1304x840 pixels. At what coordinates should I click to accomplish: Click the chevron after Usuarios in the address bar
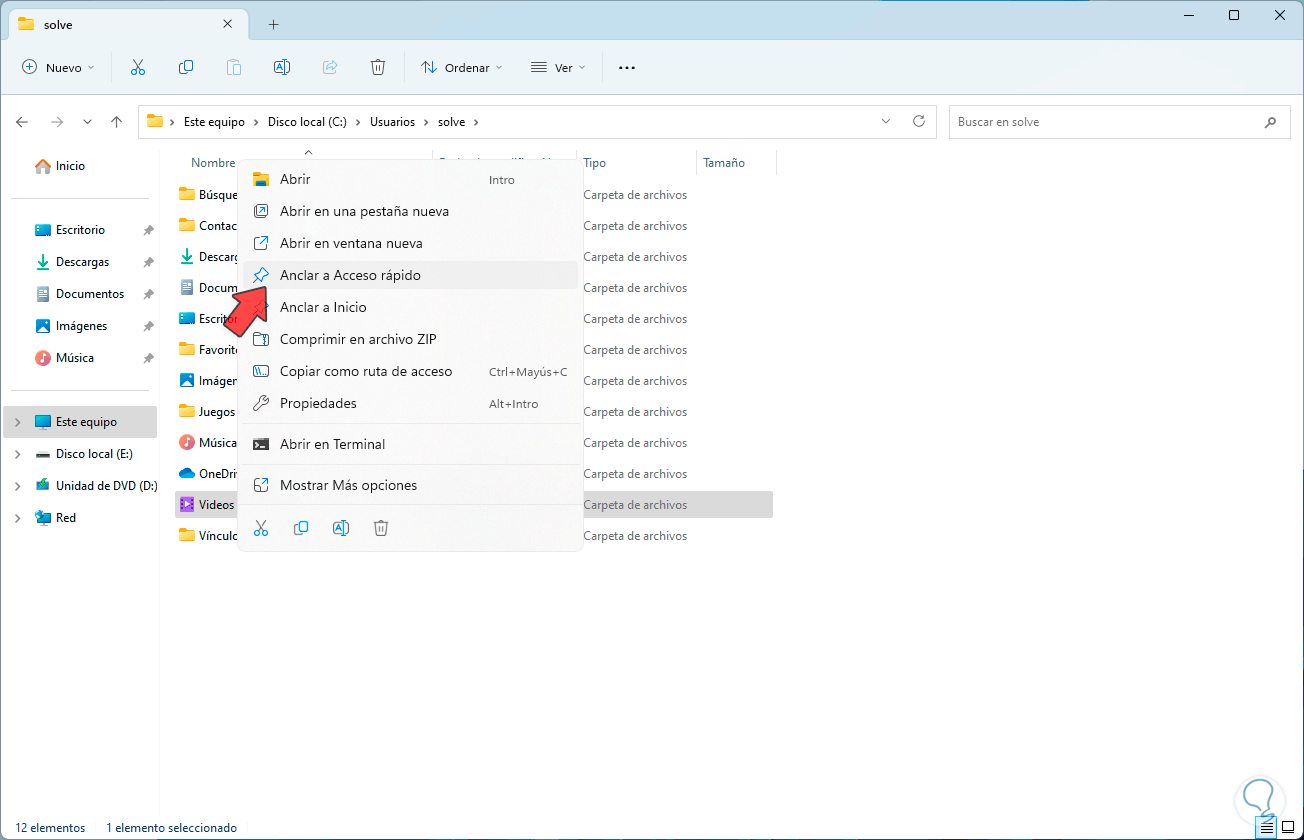pyautogui.click(x=426, y=122)
